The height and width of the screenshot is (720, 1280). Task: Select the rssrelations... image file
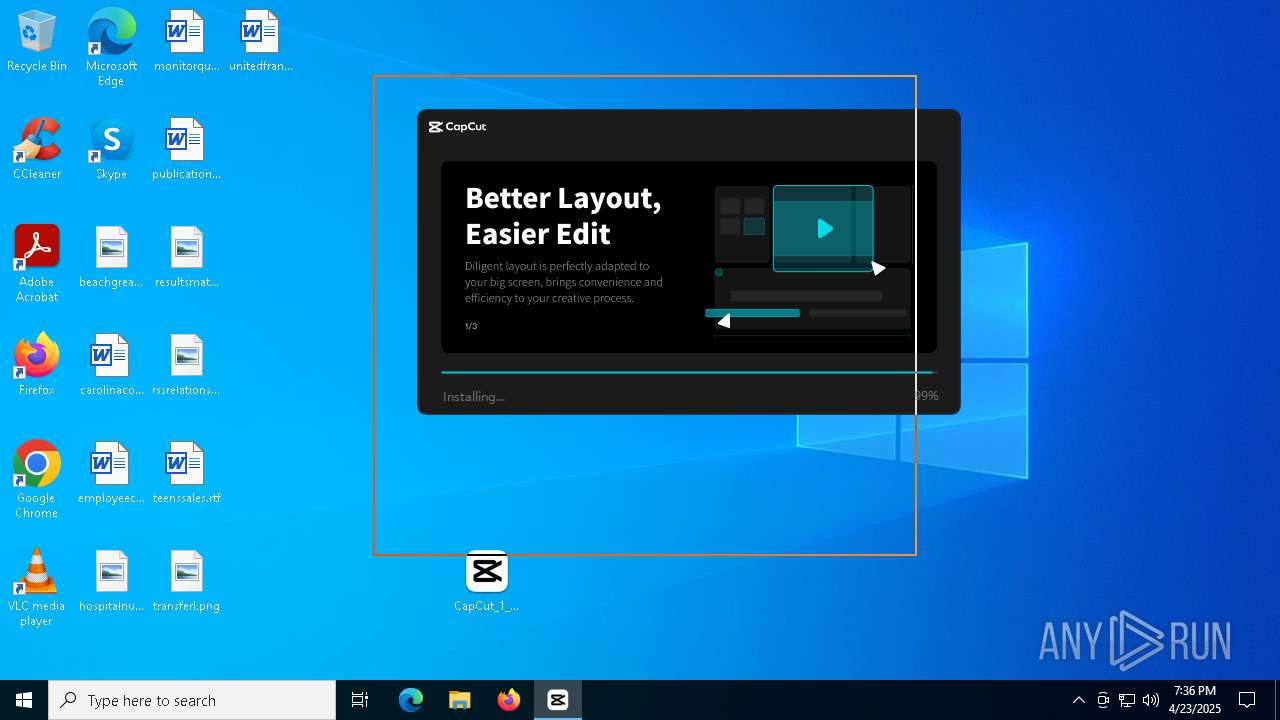186,366
